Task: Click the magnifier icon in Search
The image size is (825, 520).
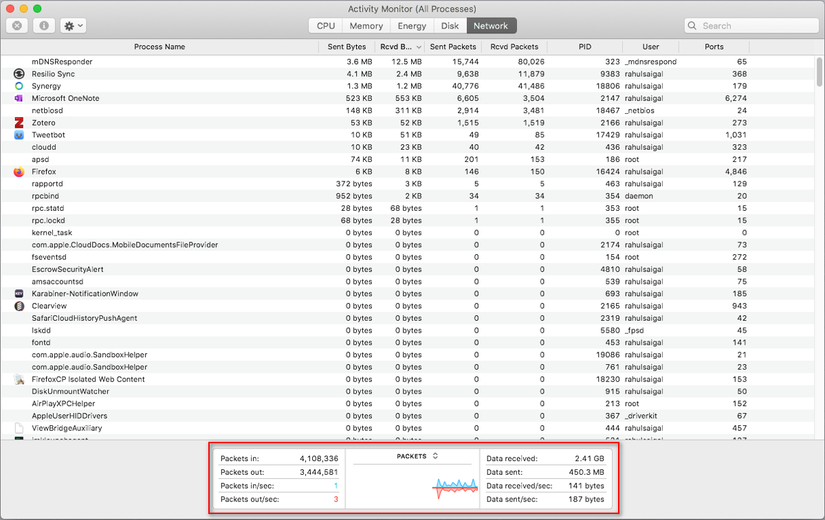Action: [692, 26]
